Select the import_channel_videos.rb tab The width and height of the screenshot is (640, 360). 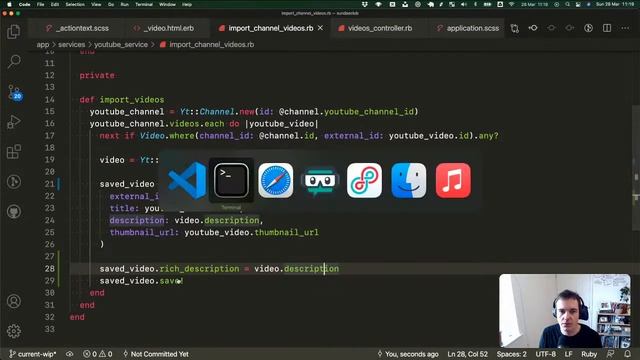[266, 28]
